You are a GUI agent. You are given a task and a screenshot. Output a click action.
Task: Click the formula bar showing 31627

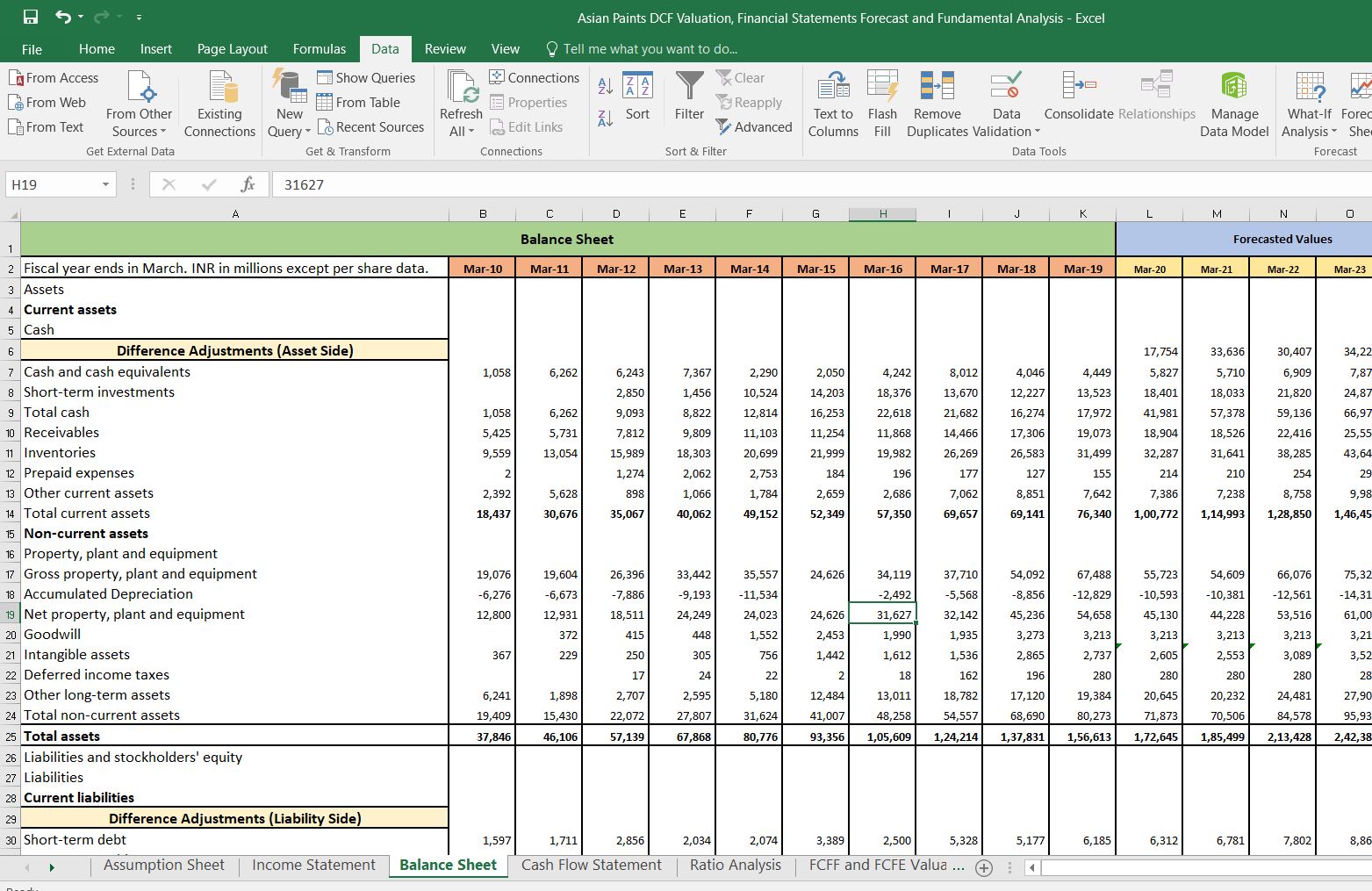click(x=822, y=184)
